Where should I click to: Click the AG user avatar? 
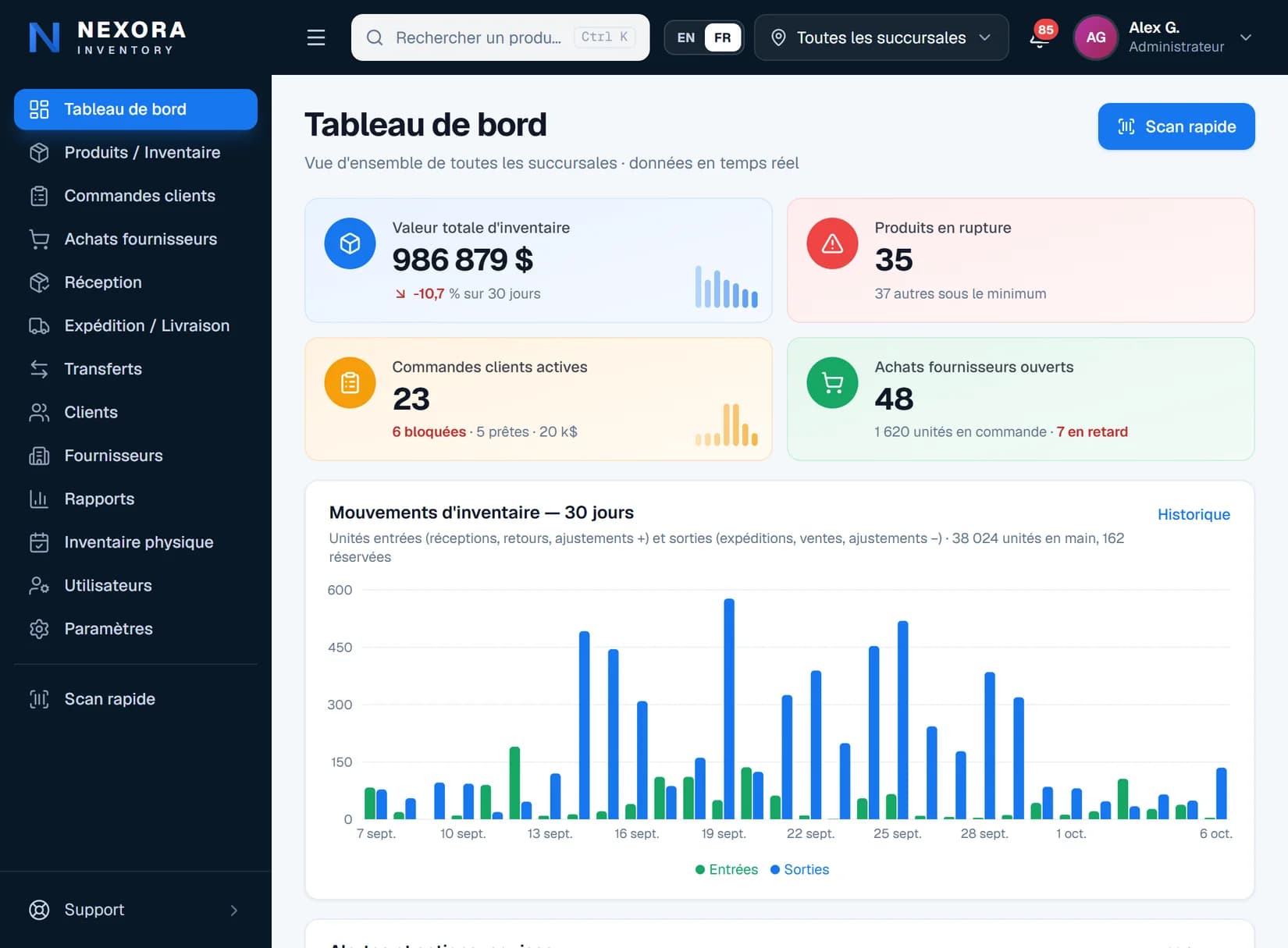(1095, 37)
